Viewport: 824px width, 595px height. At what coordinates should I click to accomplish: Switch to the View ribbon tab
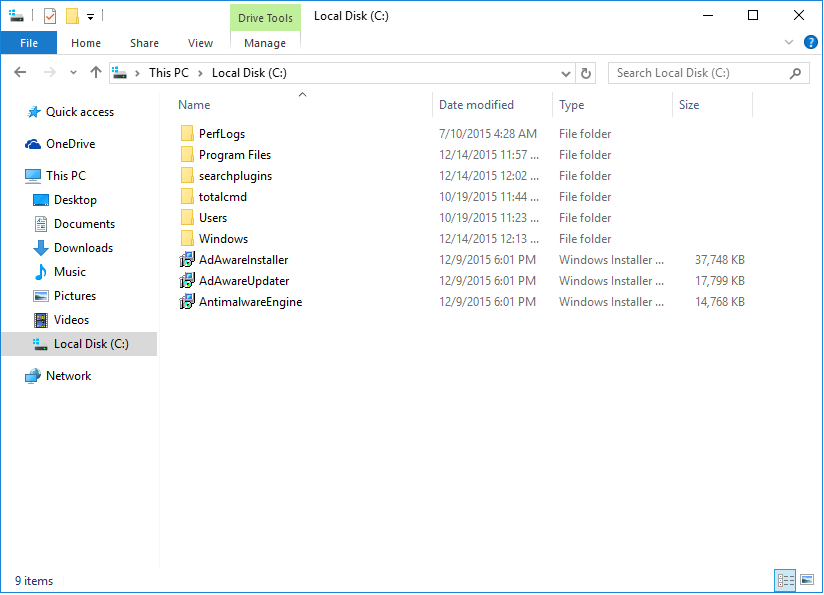pos(200,43)
